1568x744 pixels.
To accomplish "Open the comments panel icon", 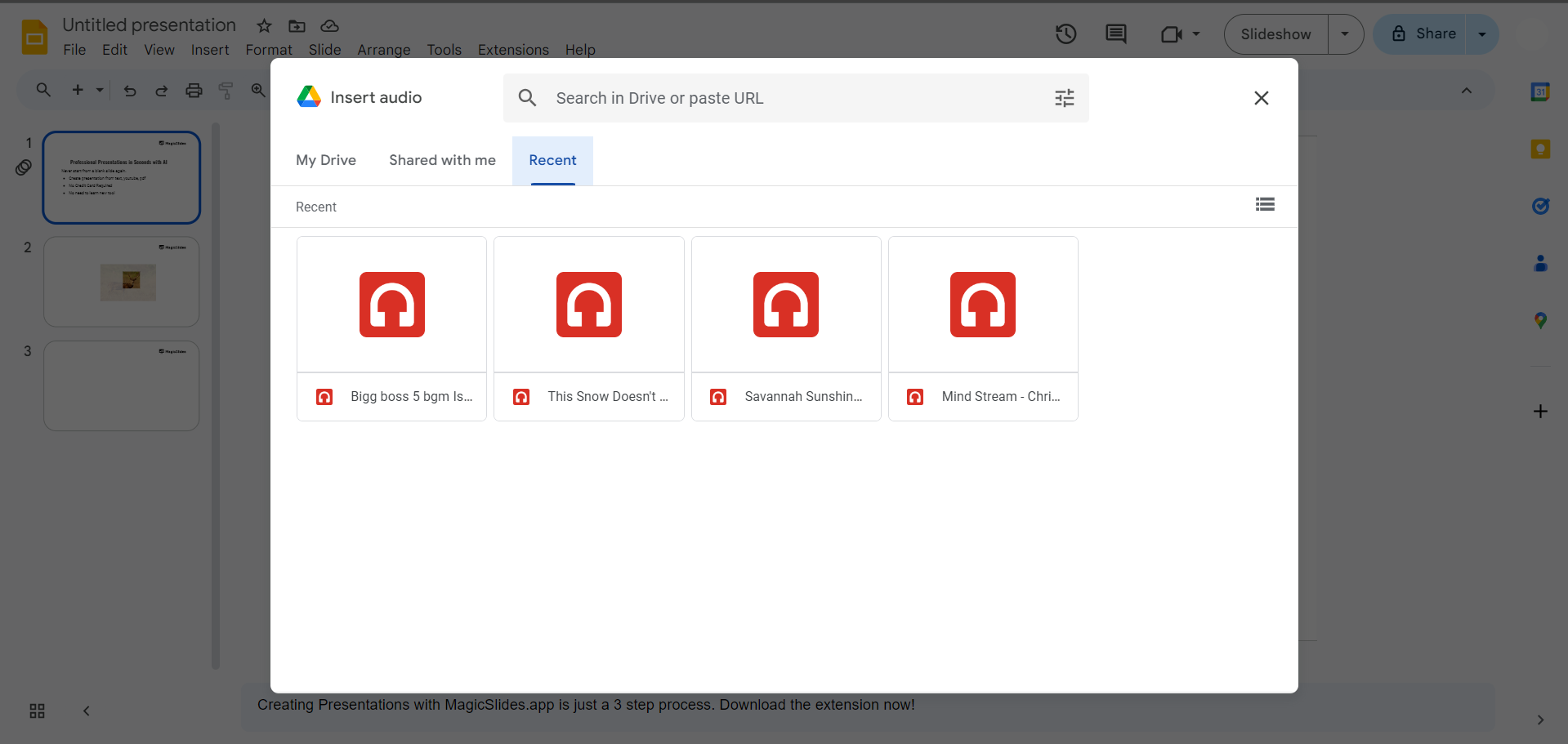I will 1115,33.
